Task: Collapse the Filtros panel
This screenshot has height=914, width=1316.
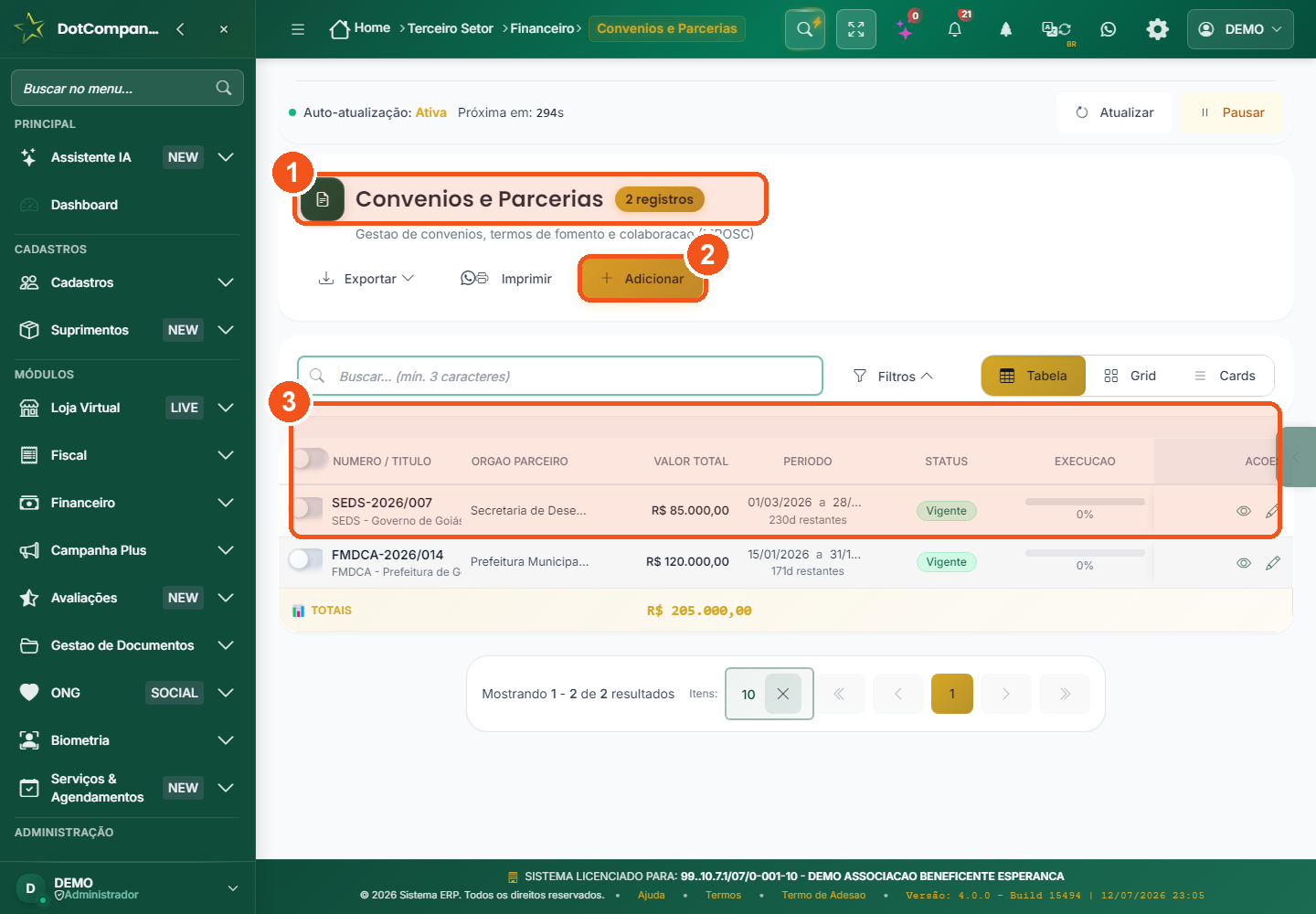Action: tap(893, 376)
